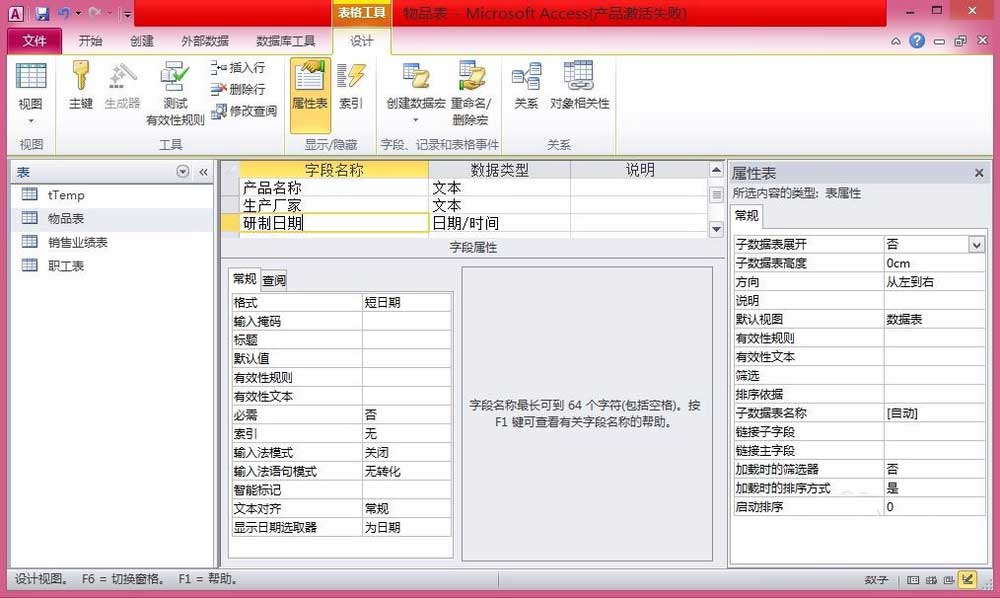The height and width of the screenshot is (598, 1000).
Task: Click the 索引 property value 无
Action: [407, 434]
